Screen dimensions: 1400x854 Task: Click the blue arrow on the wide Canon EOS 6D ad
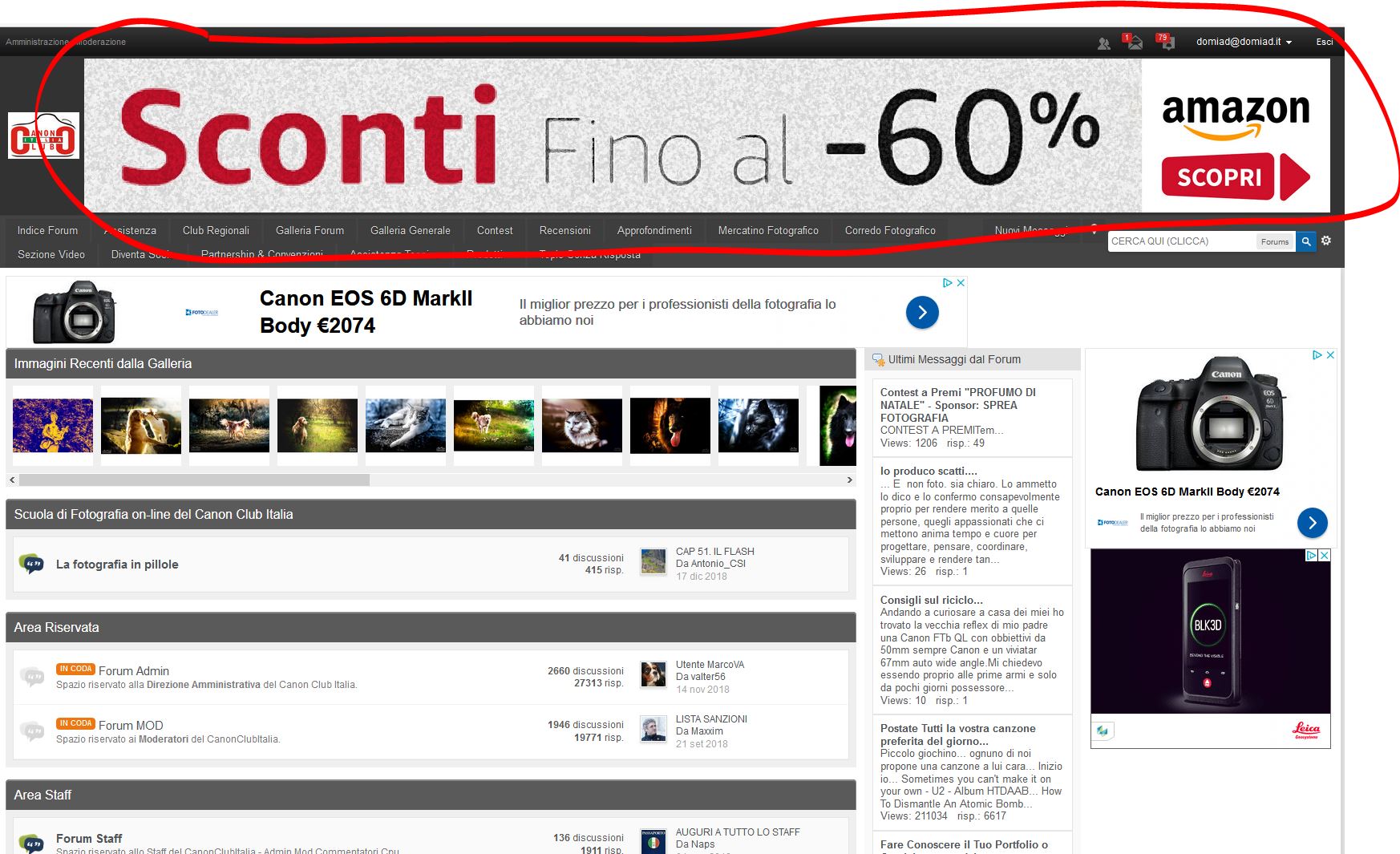click(922, 312)
